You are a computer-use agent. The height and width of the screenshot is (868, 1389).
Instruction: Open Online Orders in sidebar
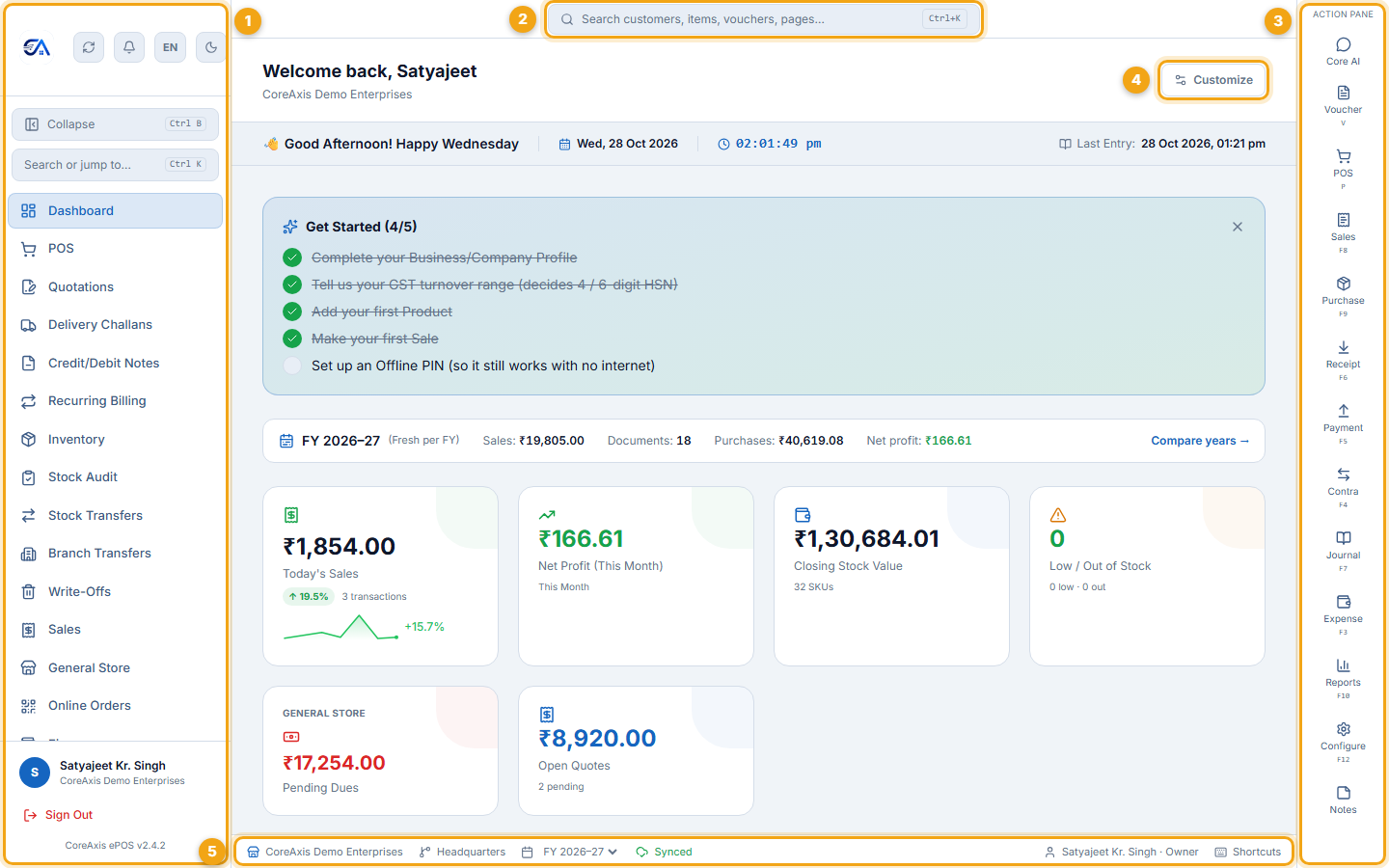tap(115, 706)
